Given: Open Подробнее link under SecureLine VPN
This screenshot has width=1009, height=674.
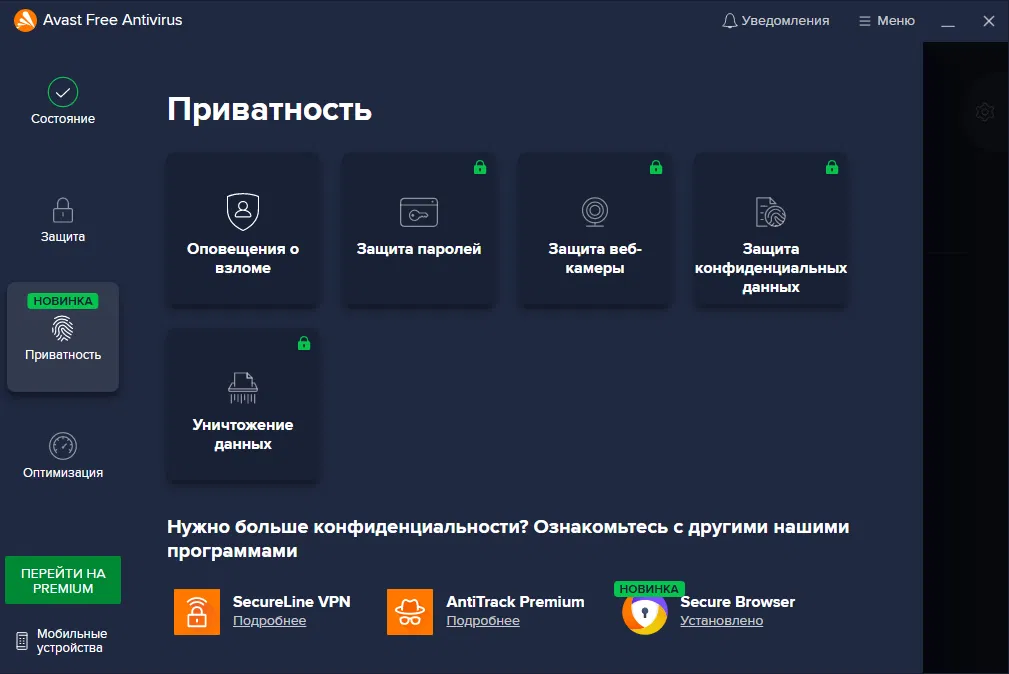Looking at the screenshot, I should pos(270,621).
